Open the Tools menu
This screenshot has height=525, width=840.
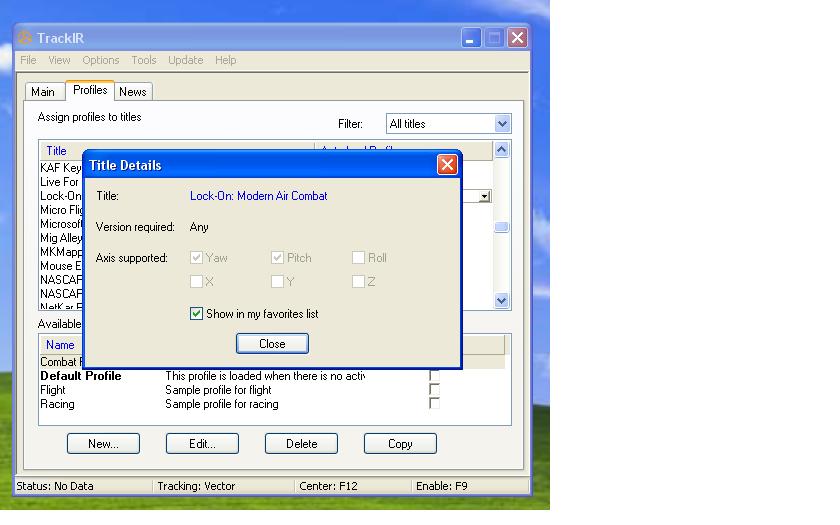coord(144,60)
